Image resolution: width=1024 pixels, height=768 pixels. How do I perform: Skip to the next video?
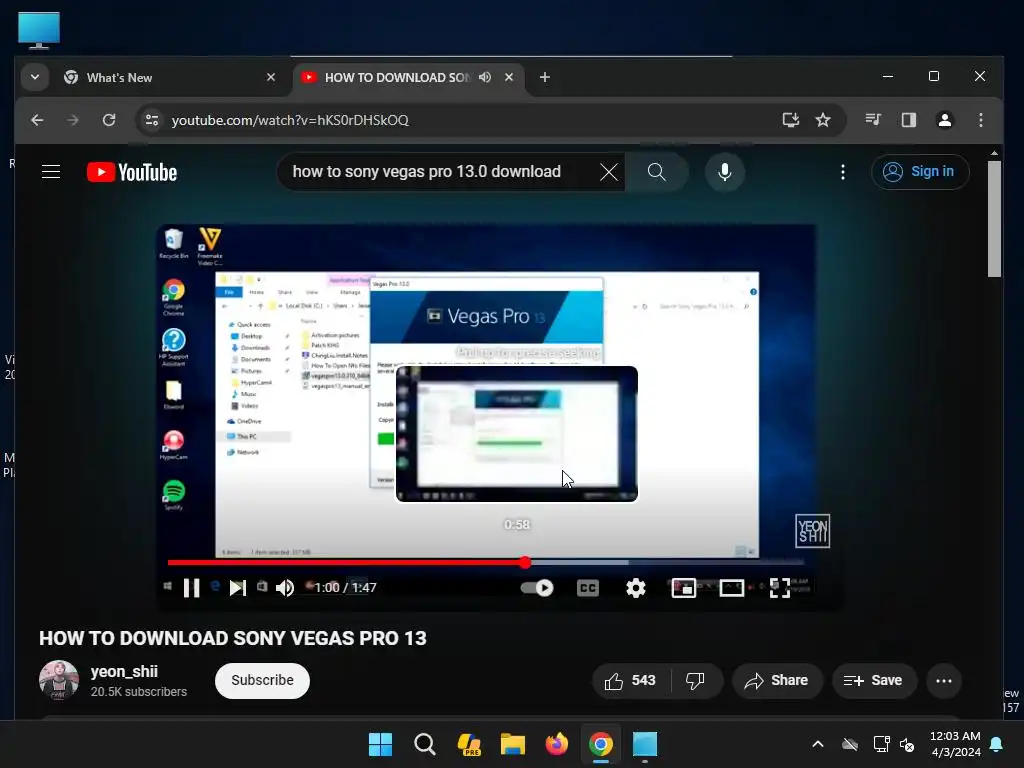click(238, 588)
